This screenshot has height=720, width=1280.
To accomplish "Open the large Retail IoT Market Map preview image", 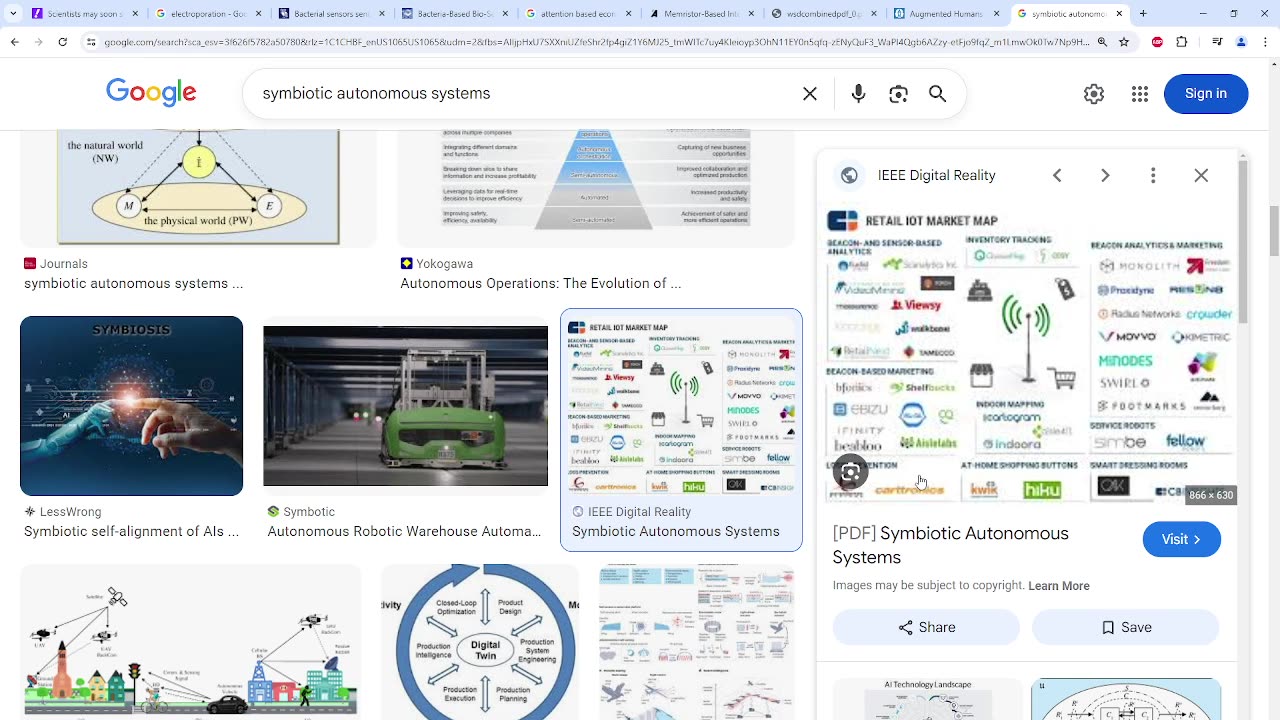I will (1030, 354).
